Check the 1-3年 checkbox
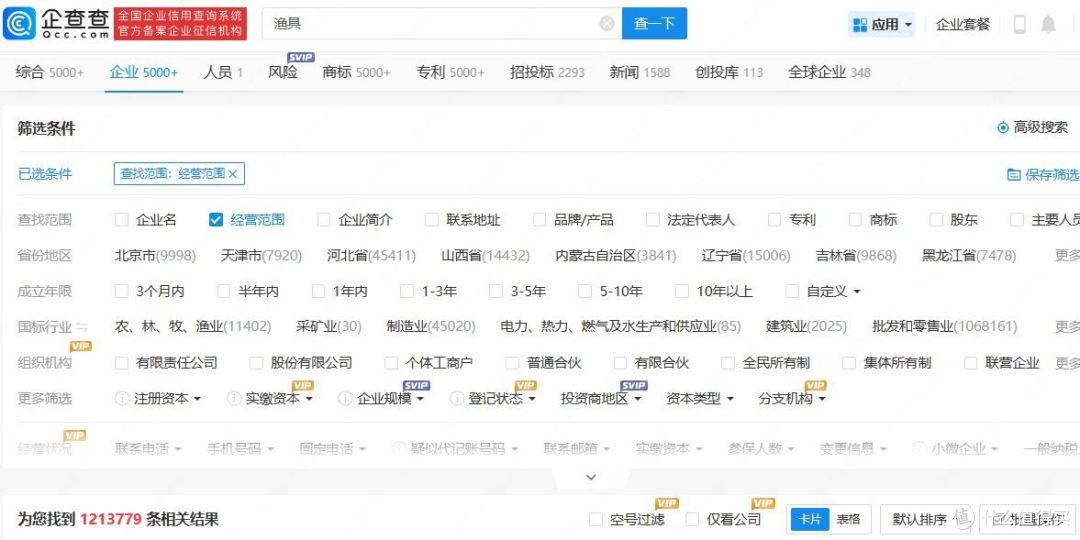This screenshot has height=540, width=1080. pos(407,291)
